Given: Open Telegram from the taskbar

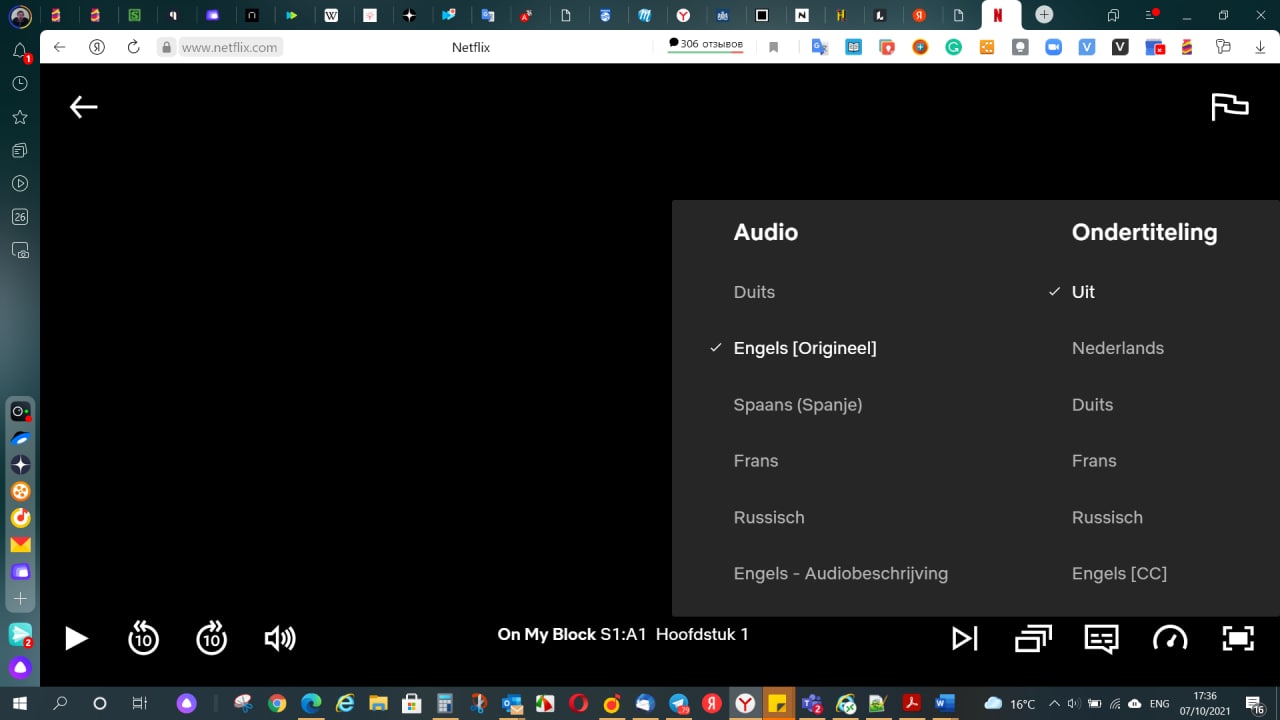Looking at the screenshot, I should point(678,703).
